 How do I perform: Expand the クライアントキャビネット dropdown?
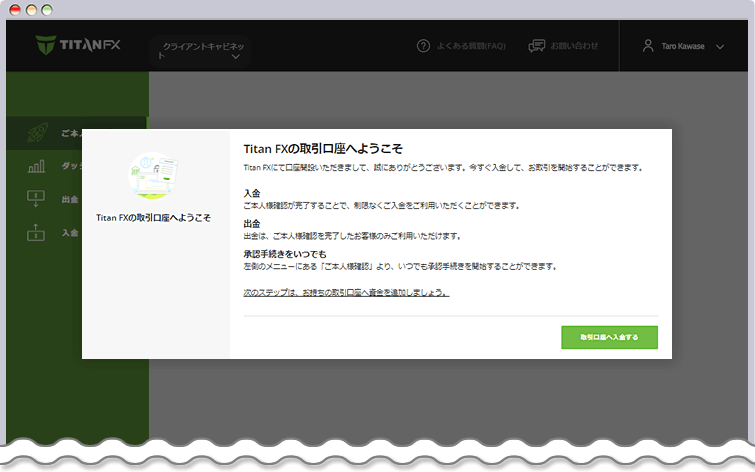(x=200, y=51)
